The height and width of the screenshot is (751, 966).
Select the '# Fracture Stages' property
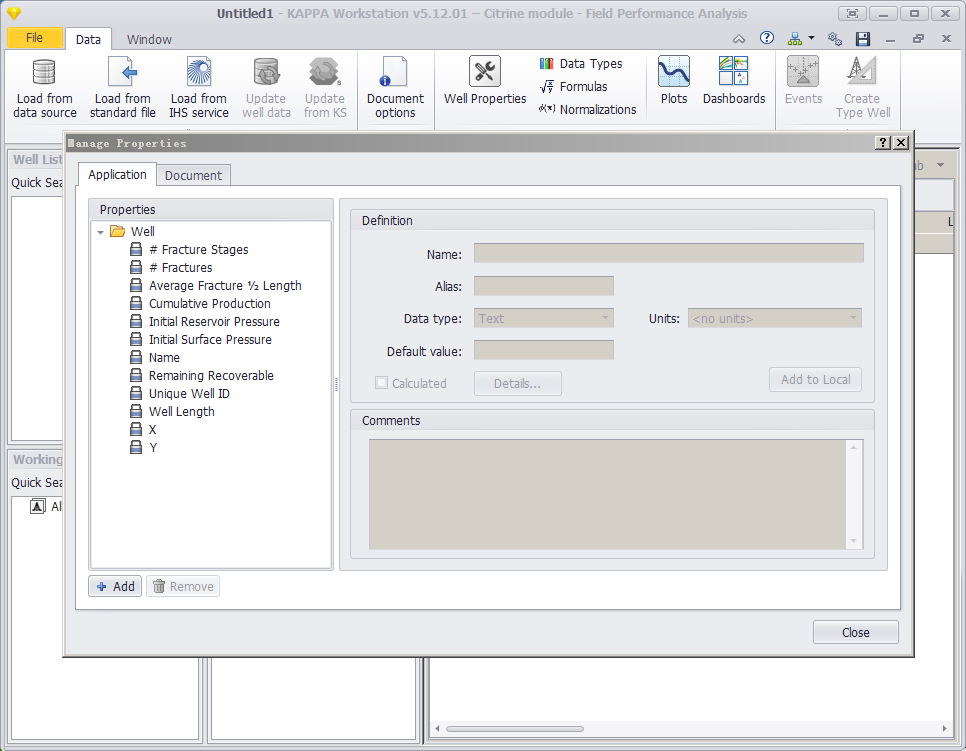198,250
